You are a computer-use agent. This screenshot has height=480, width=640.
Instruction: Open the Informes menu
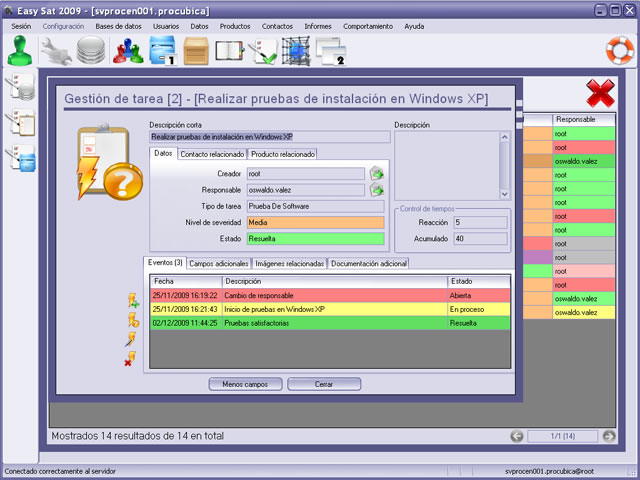pos(318,27)
